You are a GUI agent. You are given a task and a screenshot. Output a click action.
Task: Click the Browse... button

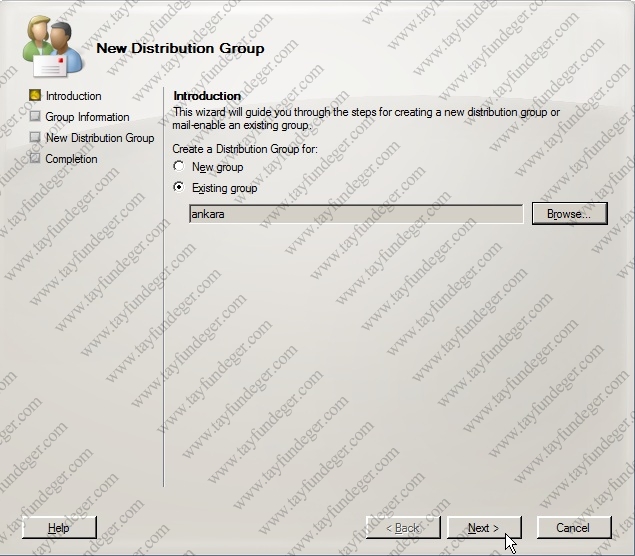point(569,213)
